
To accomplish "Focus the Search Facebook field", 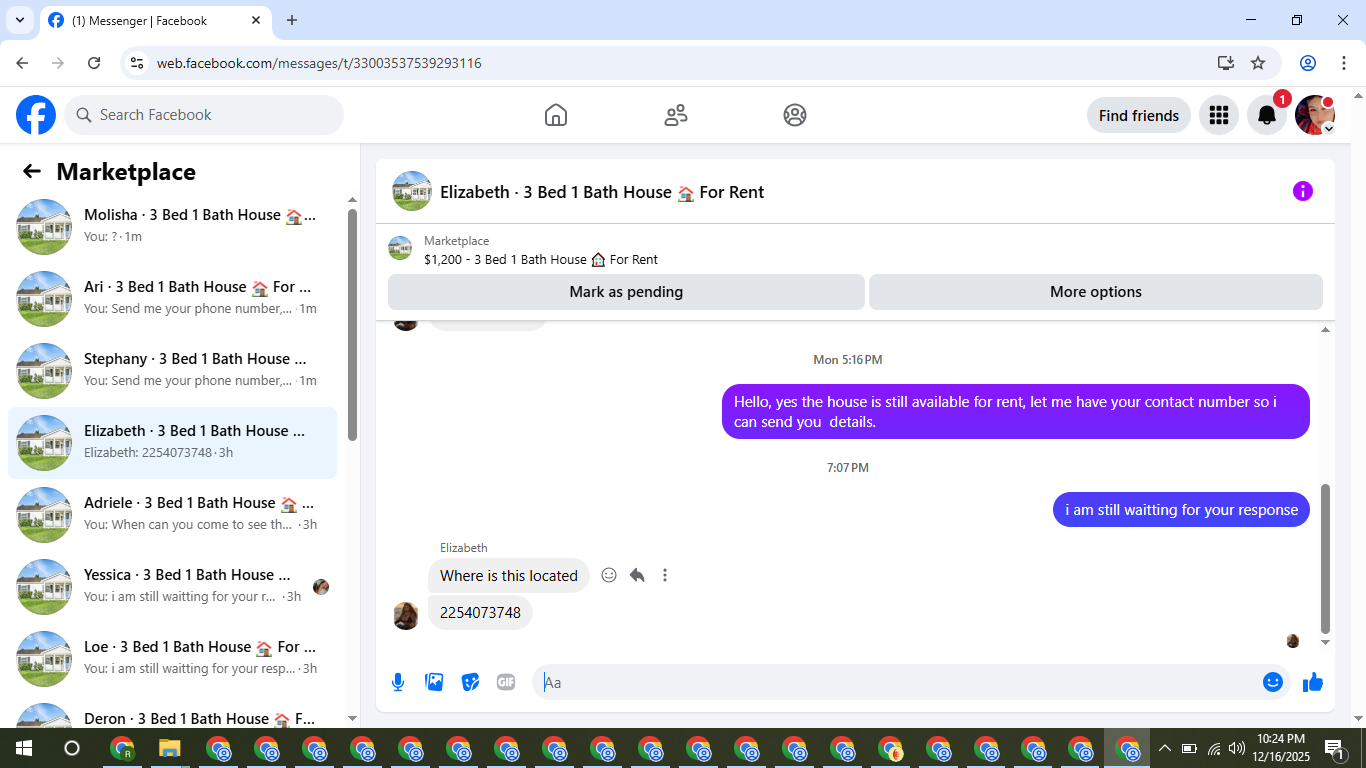I will 204,115.
